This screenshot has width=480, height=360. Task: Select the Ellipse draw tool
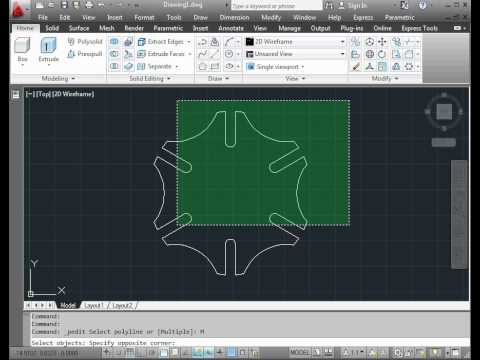click(229, 66)
